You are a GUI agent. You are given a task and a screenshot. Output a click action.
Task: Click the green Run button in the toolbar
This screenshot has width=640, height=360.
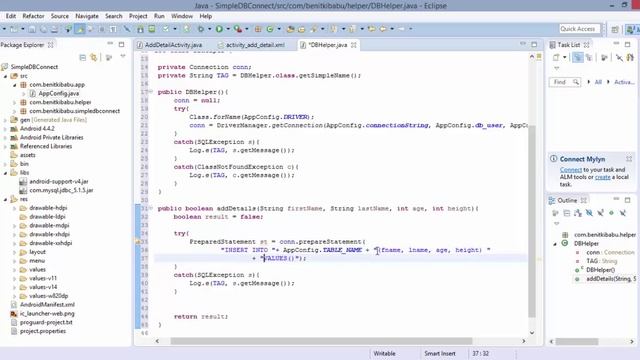(219, 29)
